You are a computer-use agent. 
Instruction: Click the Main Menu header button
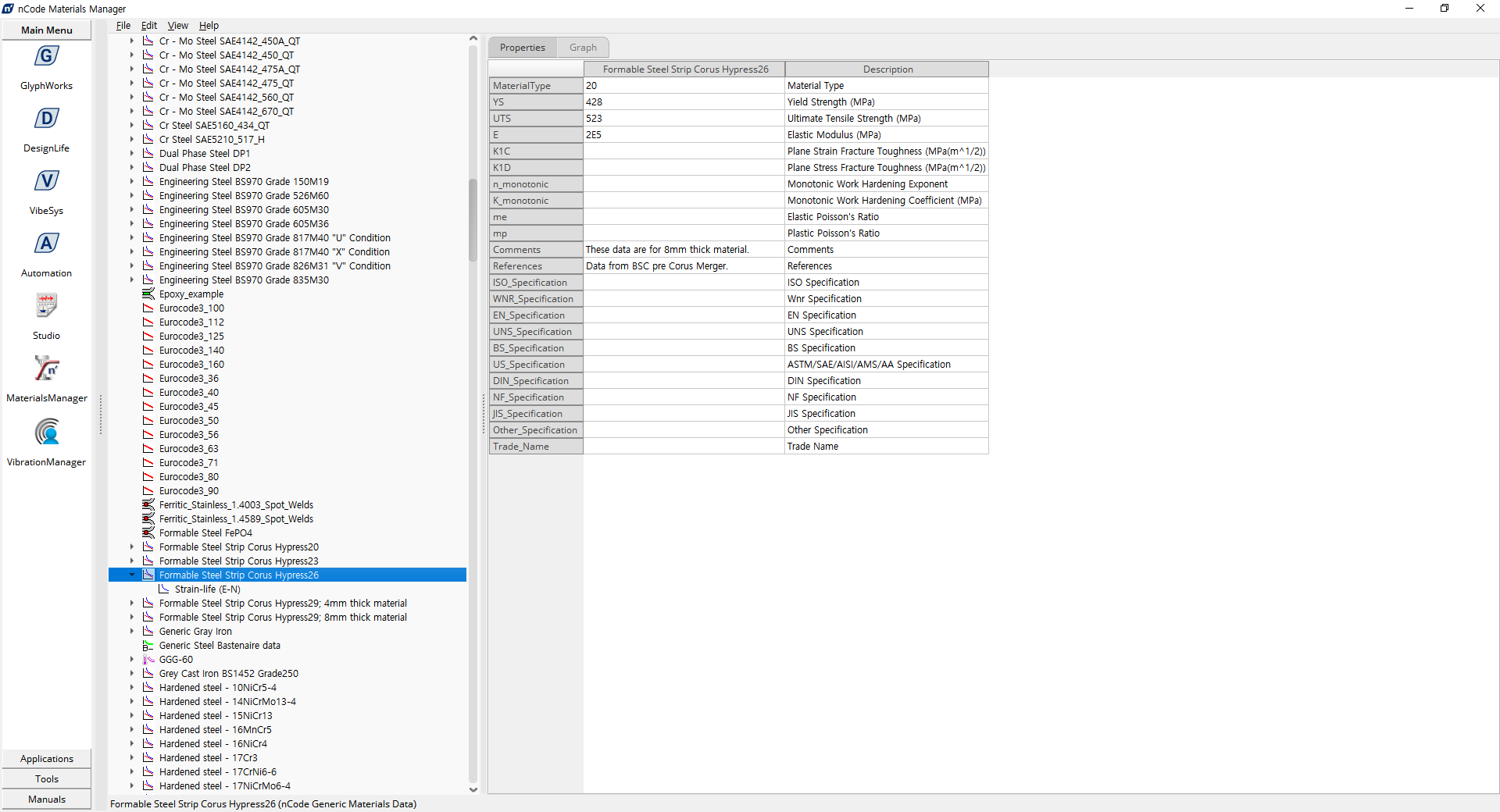(x=47, y=30)
